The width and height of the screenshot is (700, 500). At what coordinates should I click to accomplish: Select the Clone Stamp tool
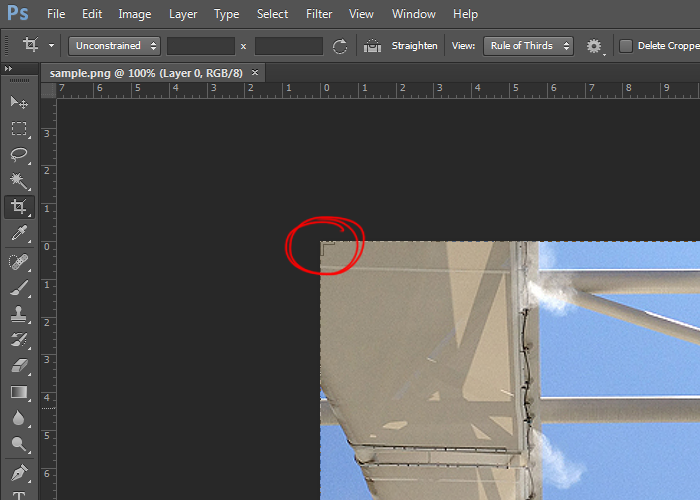[19, 314]
